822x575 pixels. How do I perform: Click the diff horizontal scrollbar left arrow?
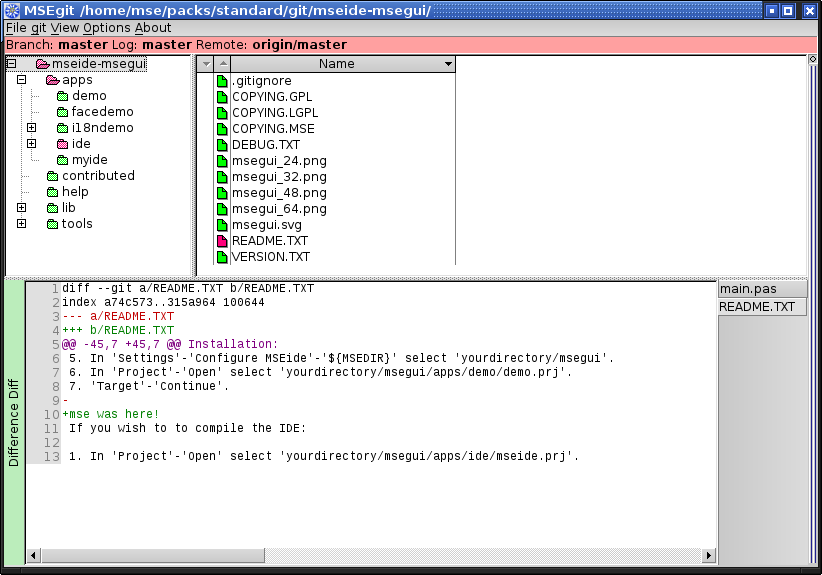click(x=33, y=554)
